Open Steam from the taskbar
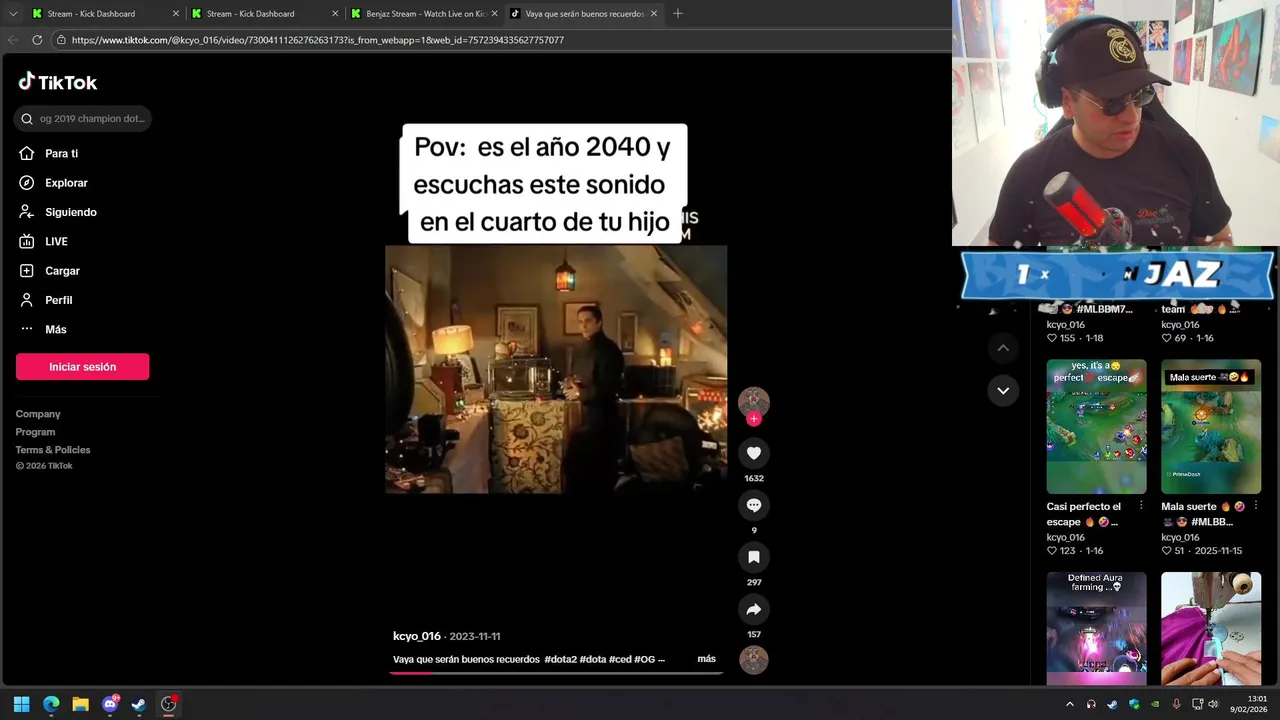Screen dimensions: 1280x720 139,704
